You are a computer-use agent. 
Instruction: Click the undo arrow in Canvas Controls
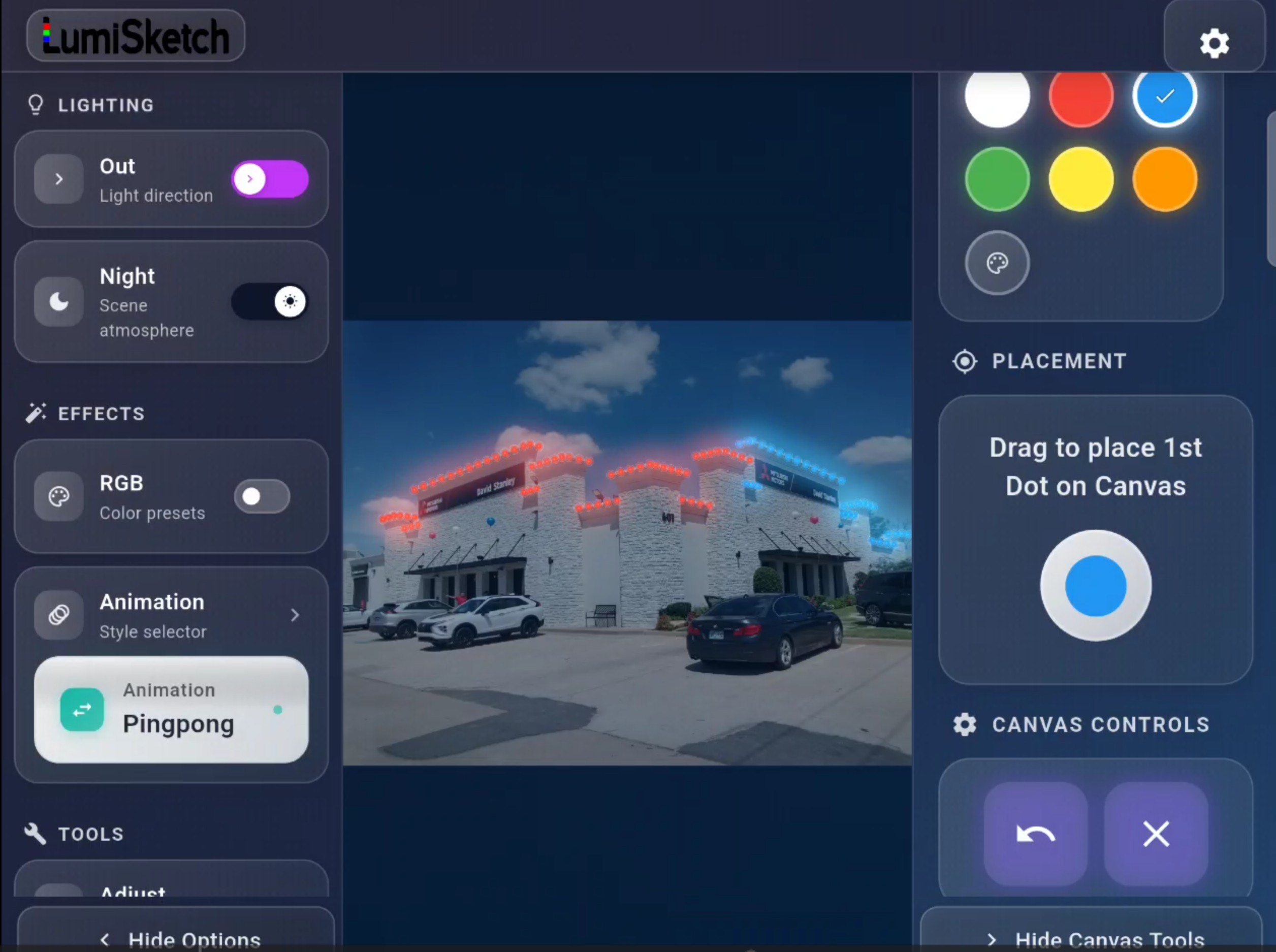[1035, 833]
